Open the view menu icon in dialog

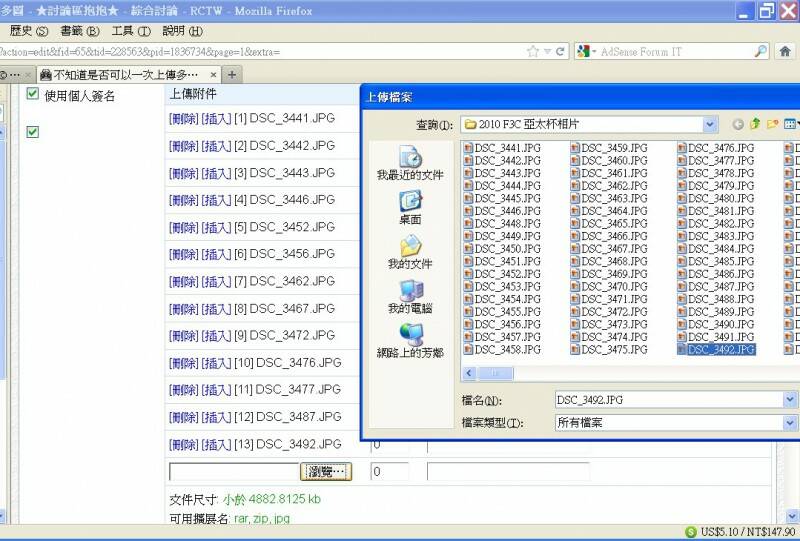click(x=791, y=124)
